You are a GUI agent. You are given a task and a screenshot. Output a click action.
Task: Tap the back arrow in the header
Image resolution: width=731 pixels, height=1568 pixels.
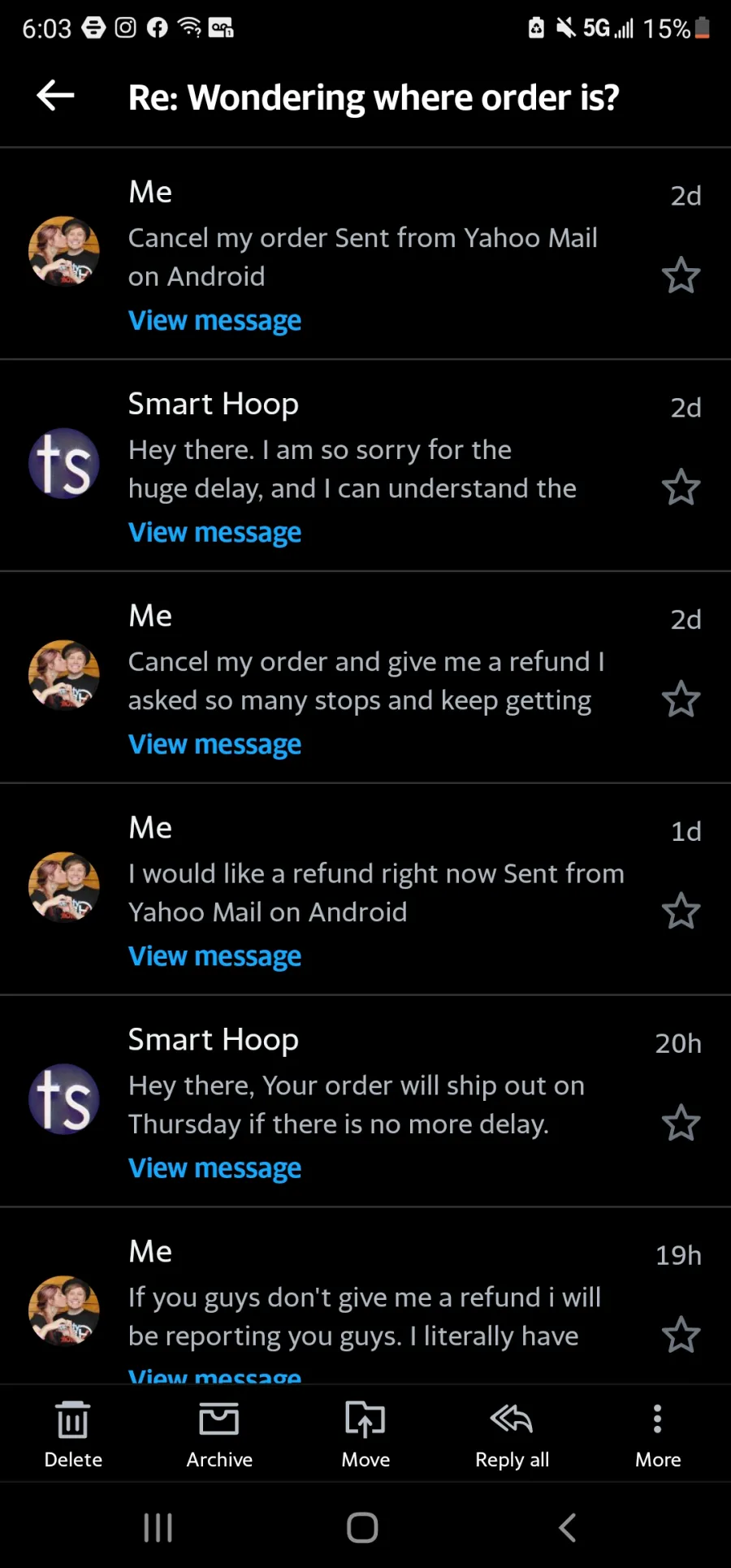pyautogui.click(x=55, y=96)
